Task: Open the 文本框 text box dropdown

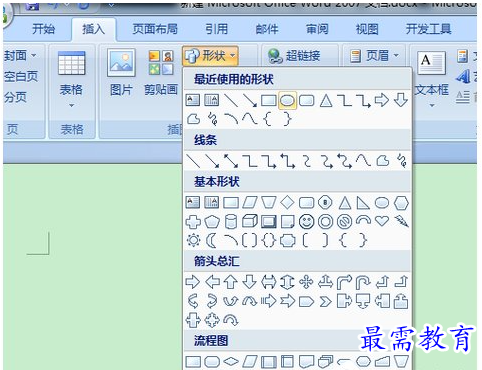Action: [432, 80]
